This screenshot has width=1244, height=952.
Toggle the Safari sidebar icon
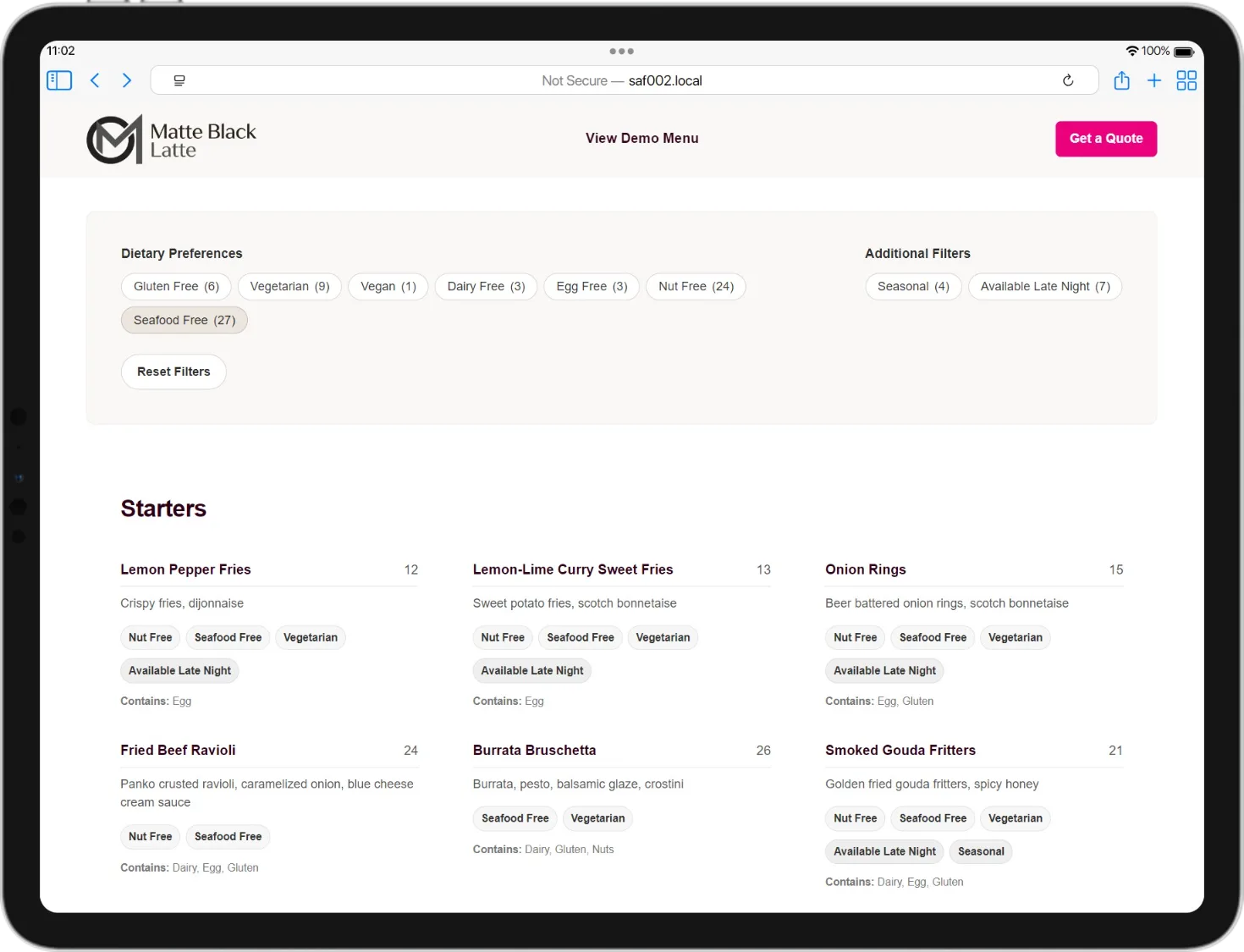click(59, 80)
